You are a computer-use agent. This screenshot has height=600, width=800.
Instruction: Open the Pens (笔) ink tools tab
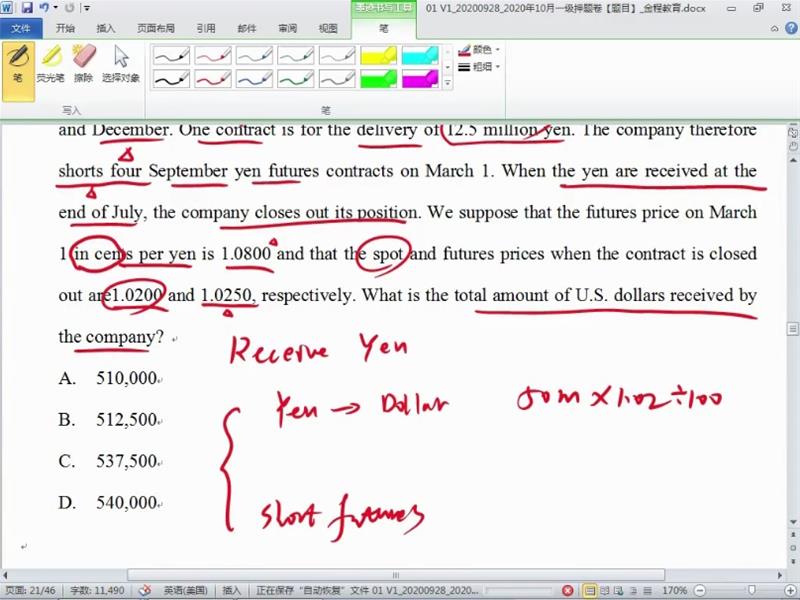coord(384,29)
